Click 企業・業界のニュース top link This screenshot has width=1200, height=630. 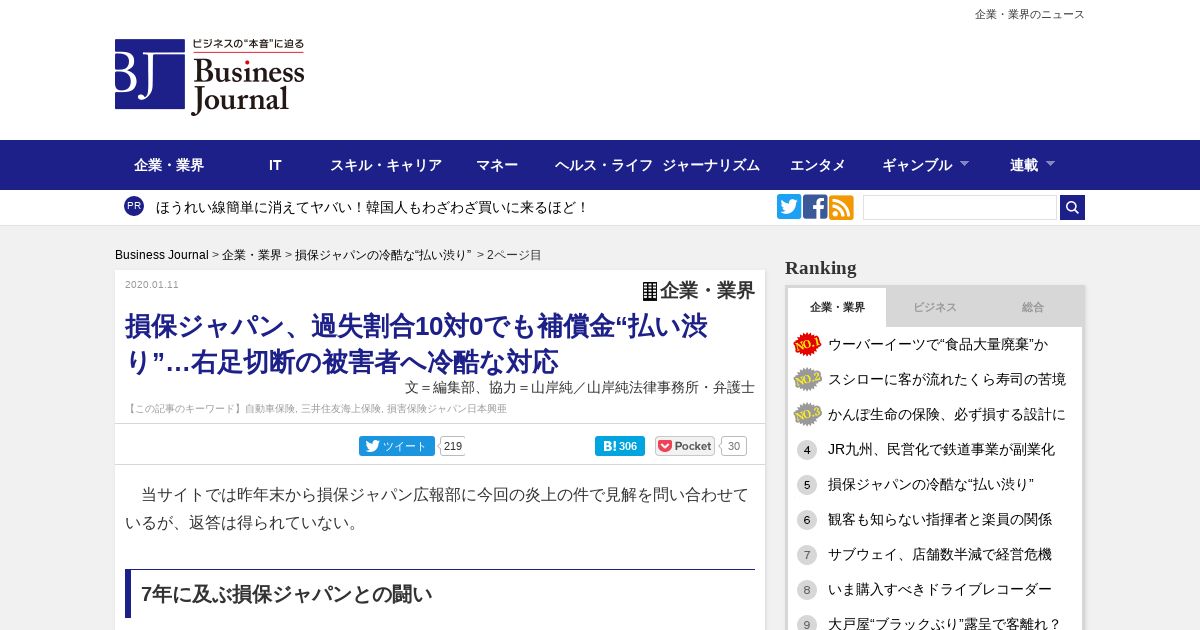click(x=1030, y=14)
